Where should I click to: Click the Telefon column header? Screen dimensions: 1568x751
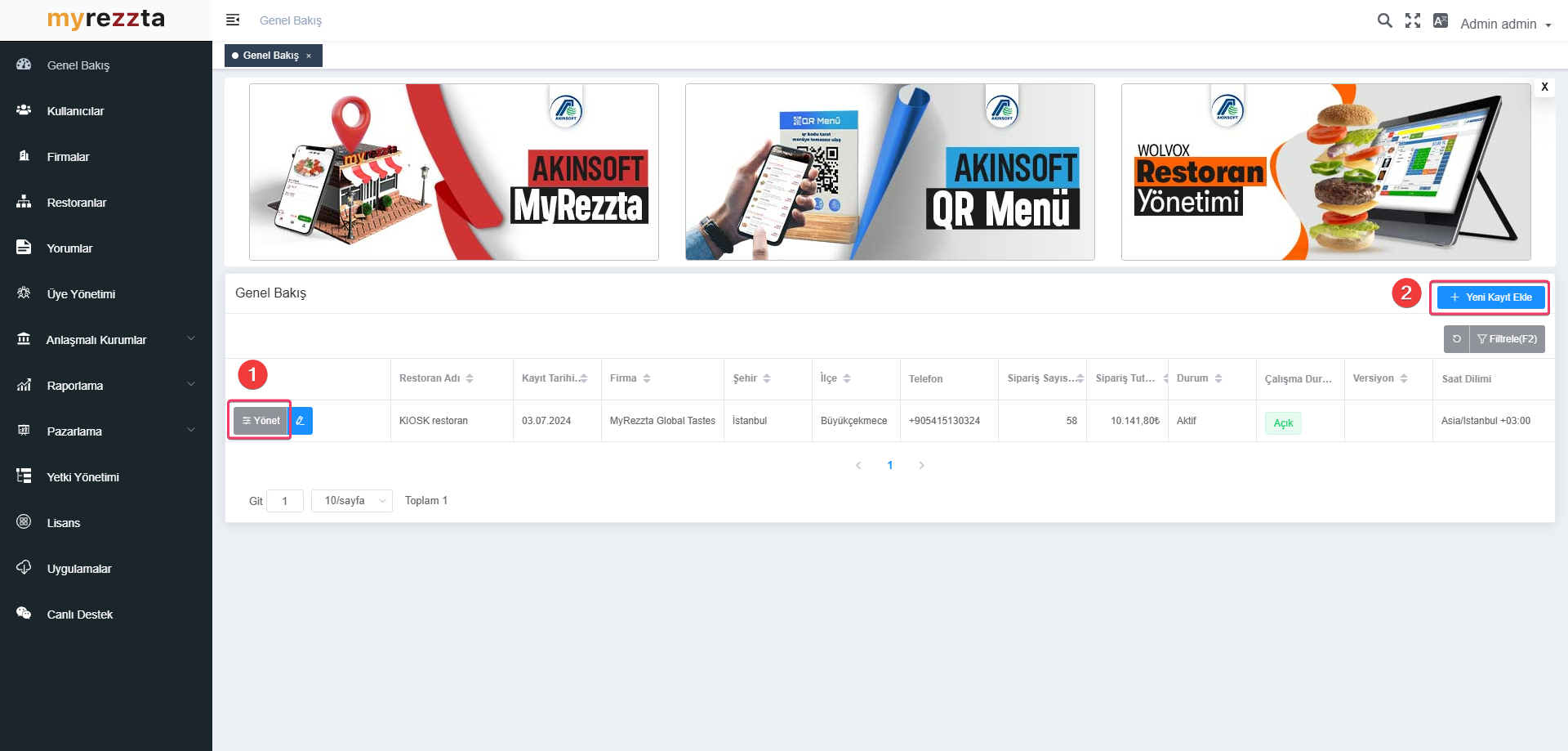pyautogui.click(x=925, y=379)
